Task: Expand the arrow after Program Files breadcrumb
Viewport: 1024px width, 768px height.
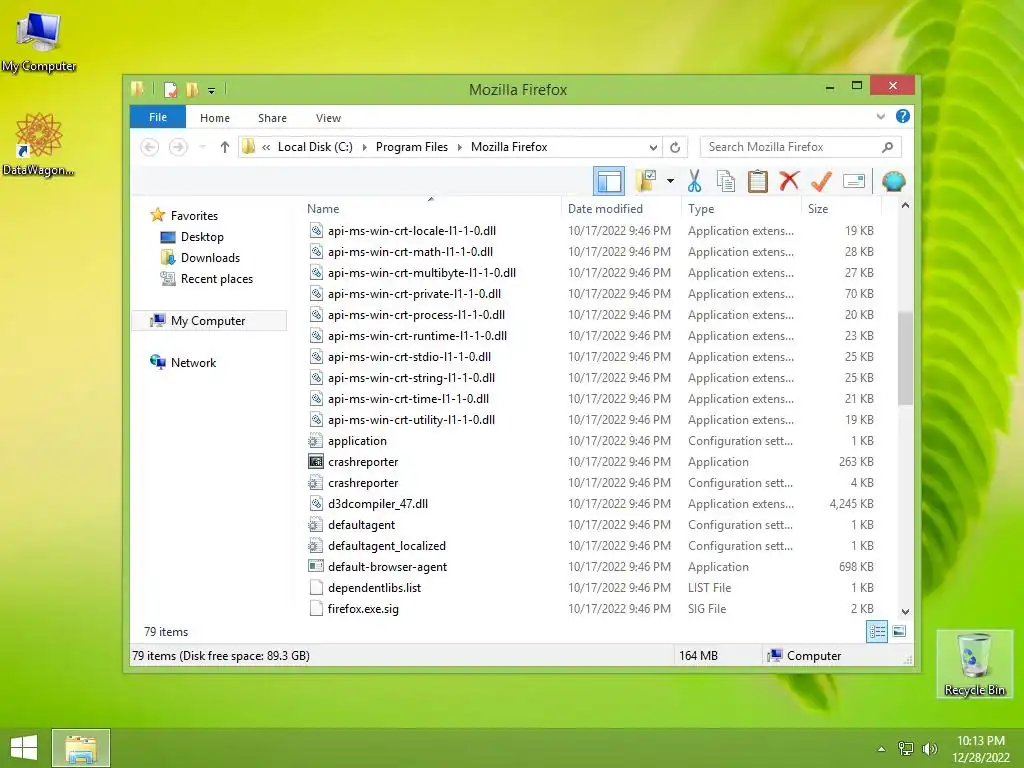Action: (x=459, y=148)
